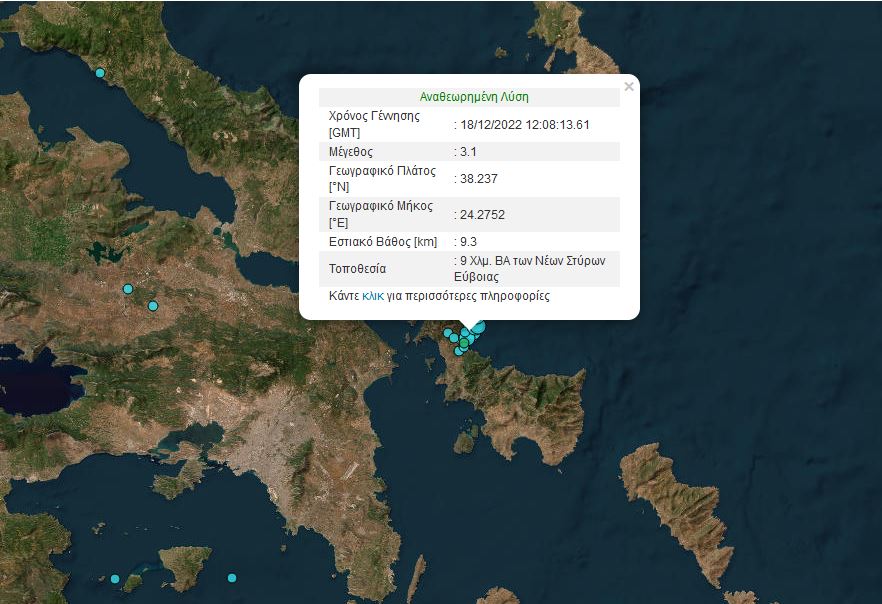Select the upper marker of the western inland pair
Image resolution: width=882 pixels, height=604 pixels.
128,289
